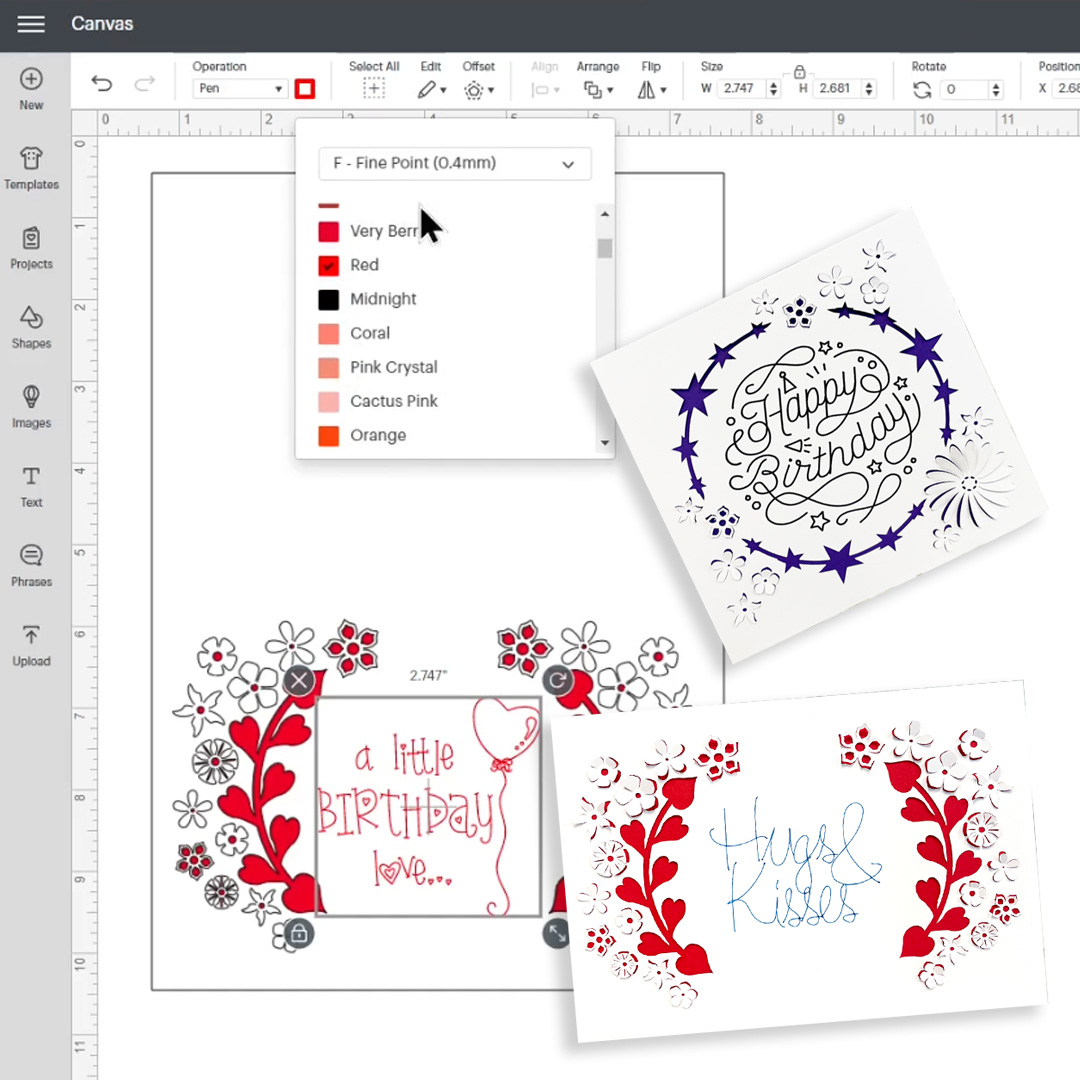The image size is (1080, 1080).
Task: Click the lock handle on selected image
Action: (298, 934)
